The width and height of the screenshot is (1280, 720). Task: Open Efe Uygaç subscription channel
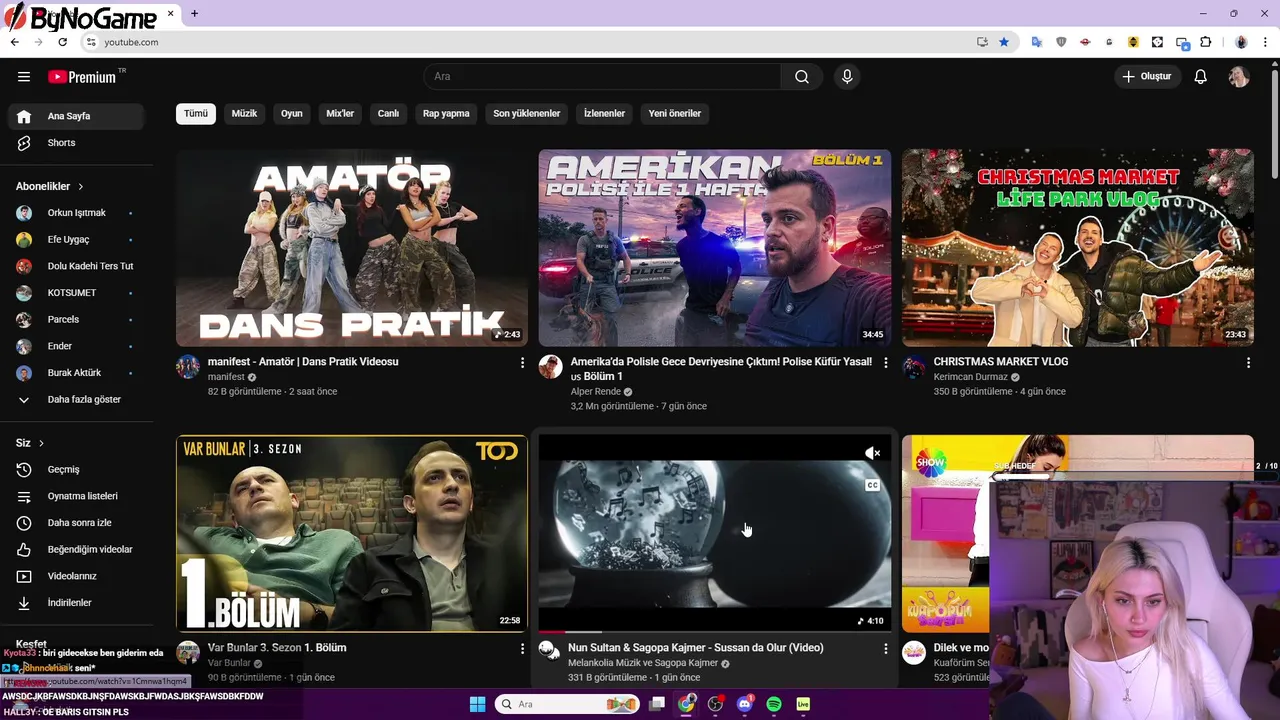coord(76,240)
